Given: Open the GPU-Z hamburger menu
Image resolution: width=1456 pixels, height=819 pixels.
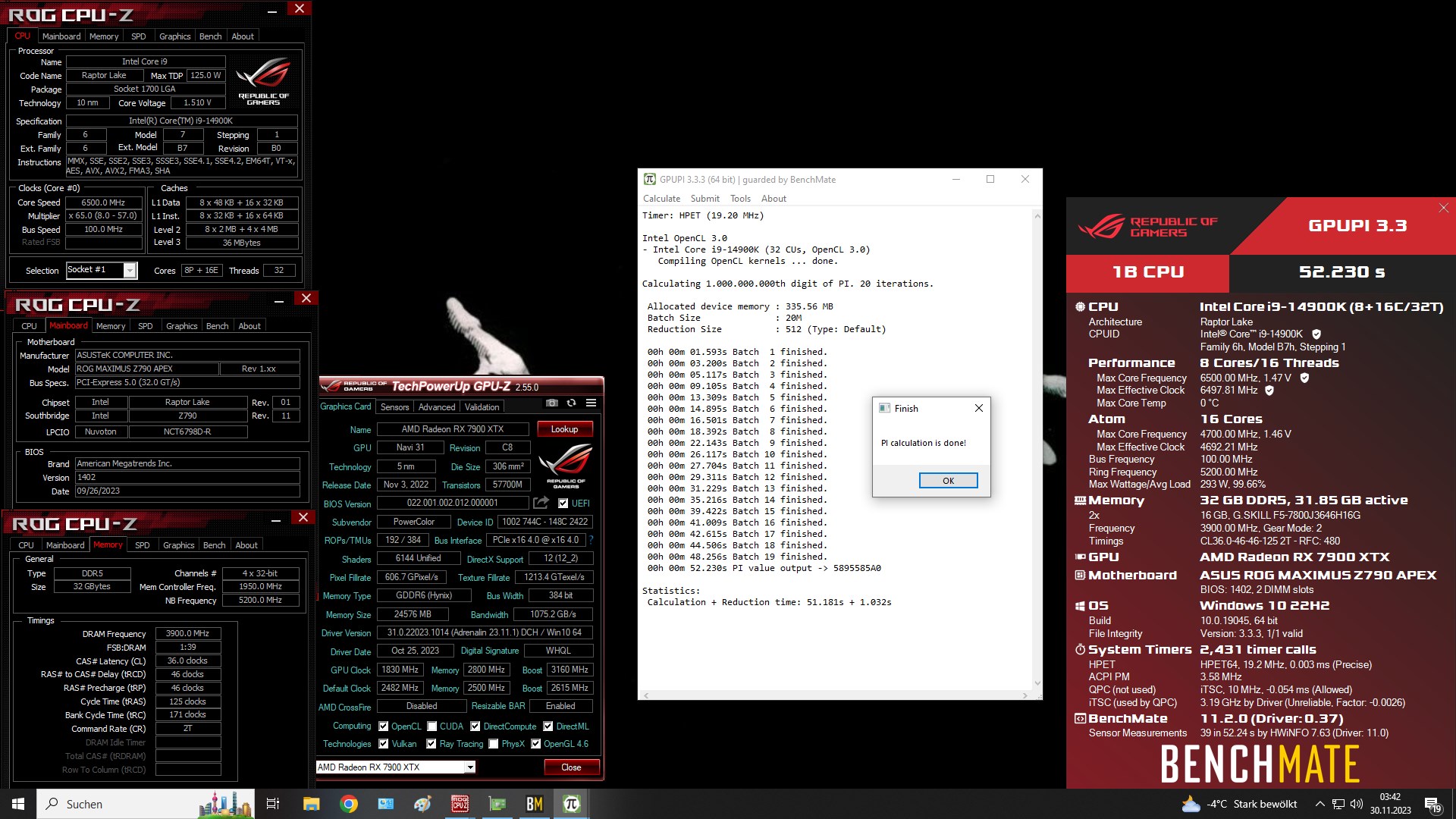Looking at the screenshot, I should (591, 403).
